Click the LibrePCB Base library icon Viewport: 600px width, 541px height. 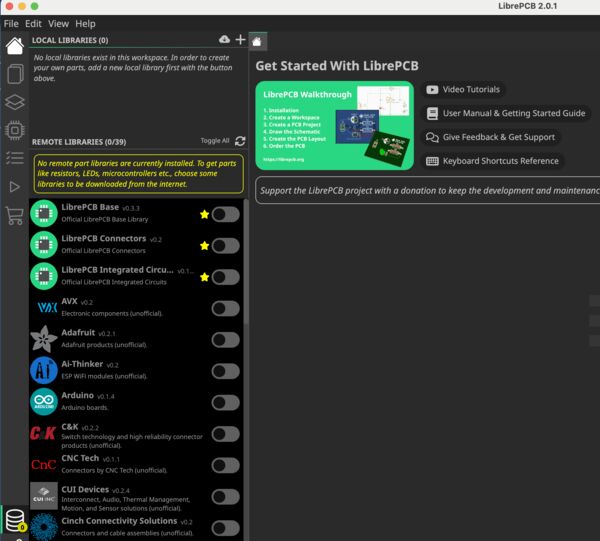[44, 213]
